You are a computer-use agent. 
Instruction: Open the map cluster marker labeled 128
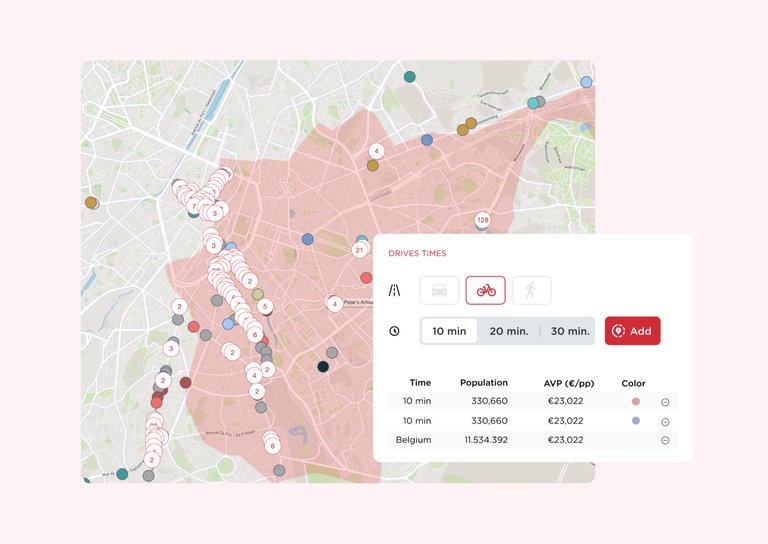click(x=483, y=220)
